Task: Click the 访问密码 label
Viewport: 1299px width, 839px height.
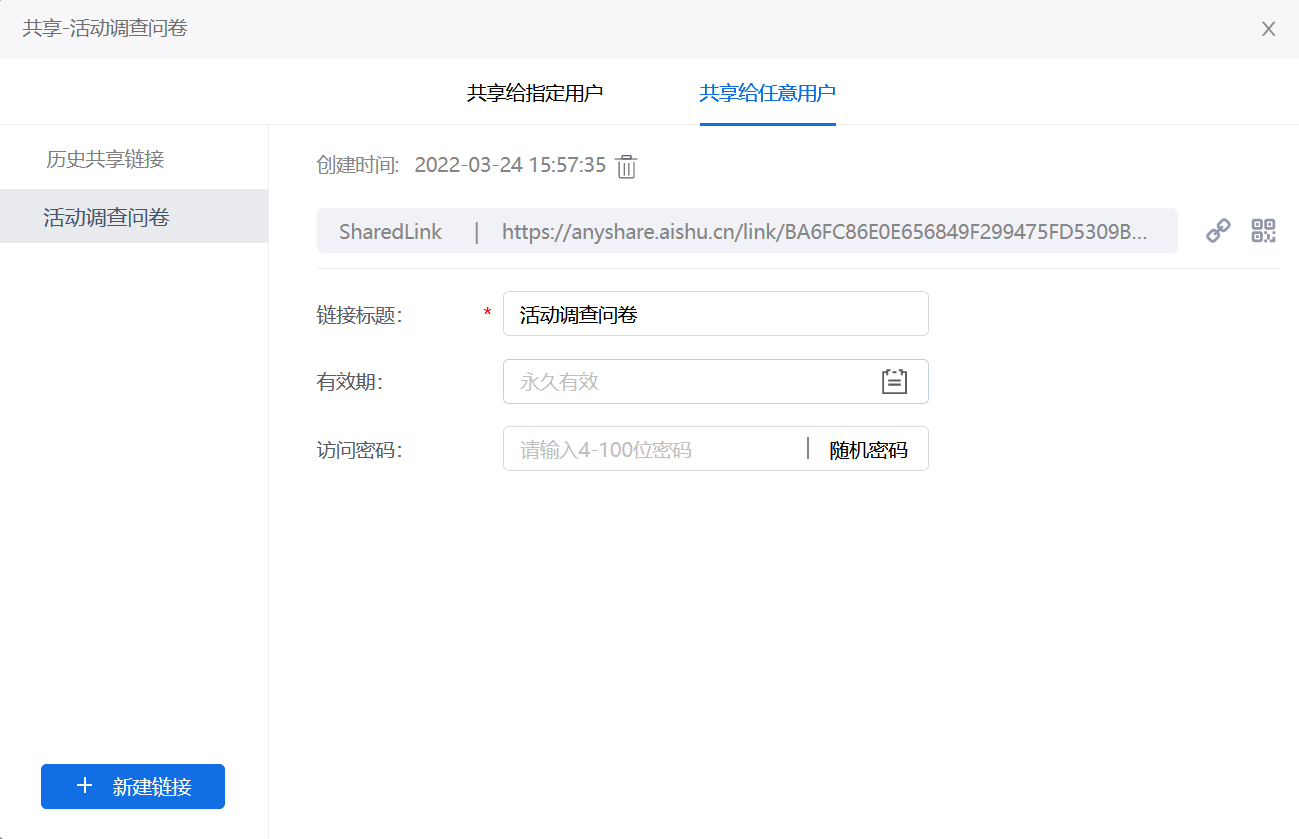Action: (x=359, y=450)
